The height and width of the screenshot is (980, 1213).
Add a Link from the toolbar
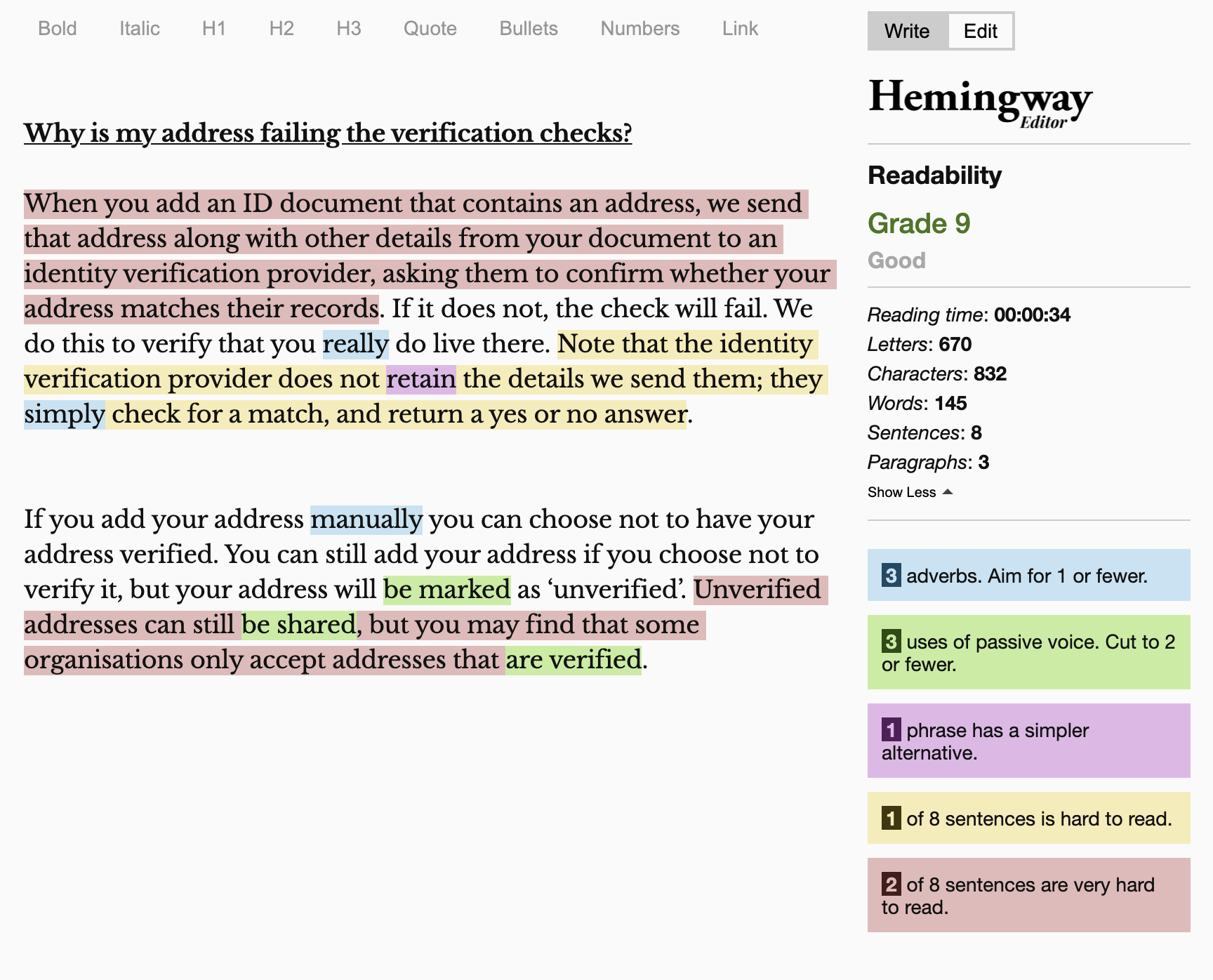(x=740, y=29)
